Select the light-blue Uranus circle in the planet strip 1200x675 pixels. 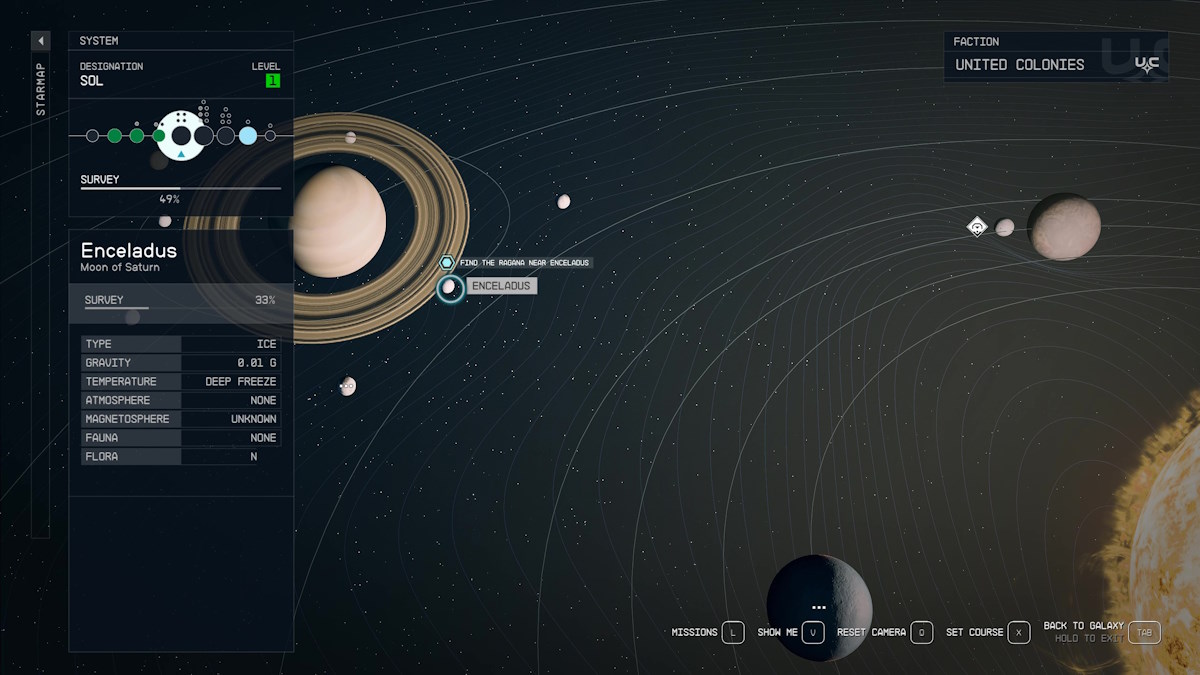[247, 135]
